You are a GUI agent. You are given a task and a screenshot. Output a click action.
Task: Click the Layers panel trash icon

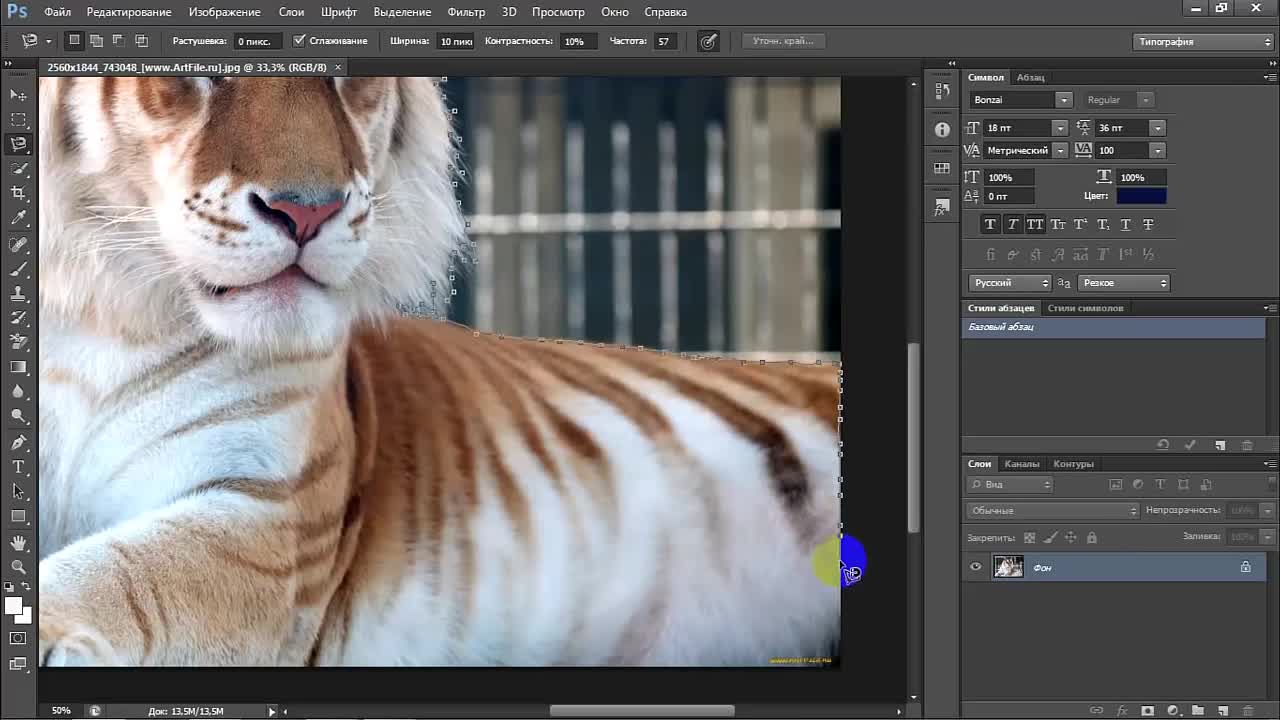click(x=1248, y=711)
